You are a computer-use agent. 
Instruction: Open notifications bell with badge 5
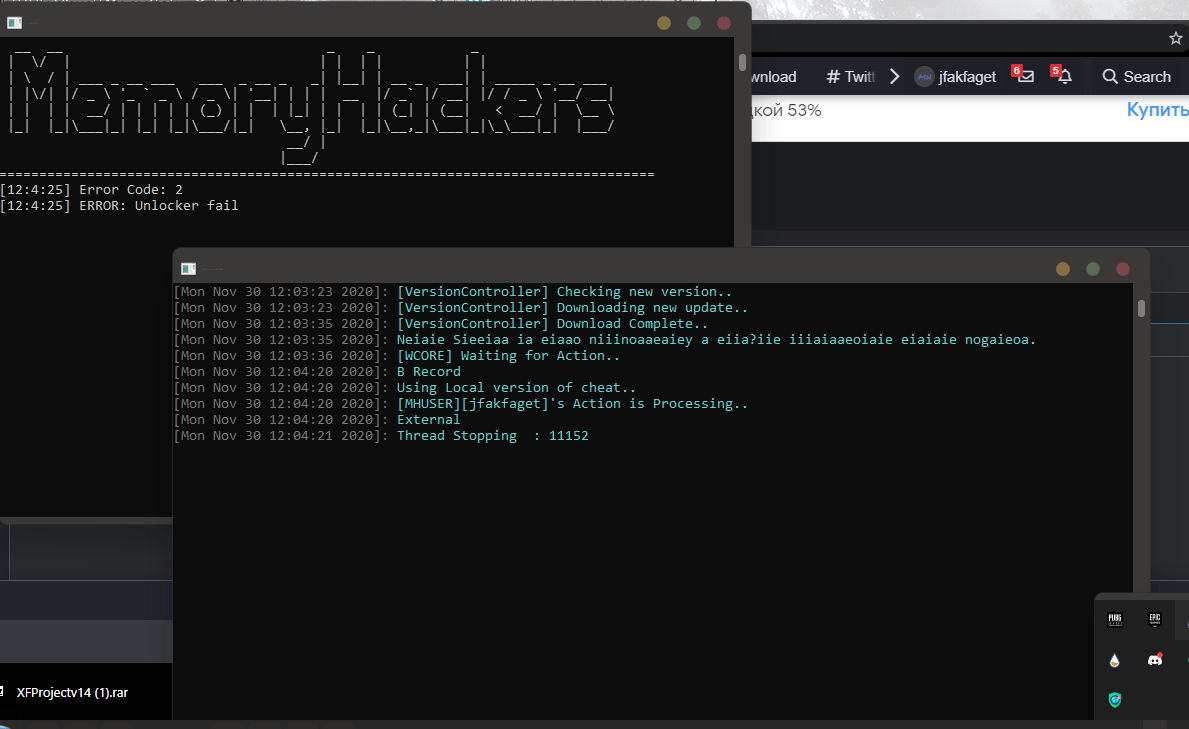coord(1062,75)
